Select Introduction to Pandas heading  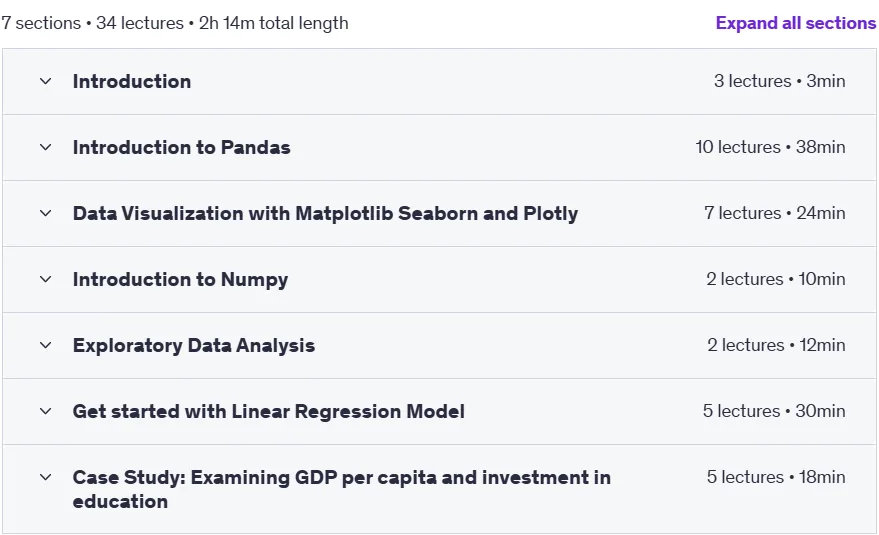point(182,147)
